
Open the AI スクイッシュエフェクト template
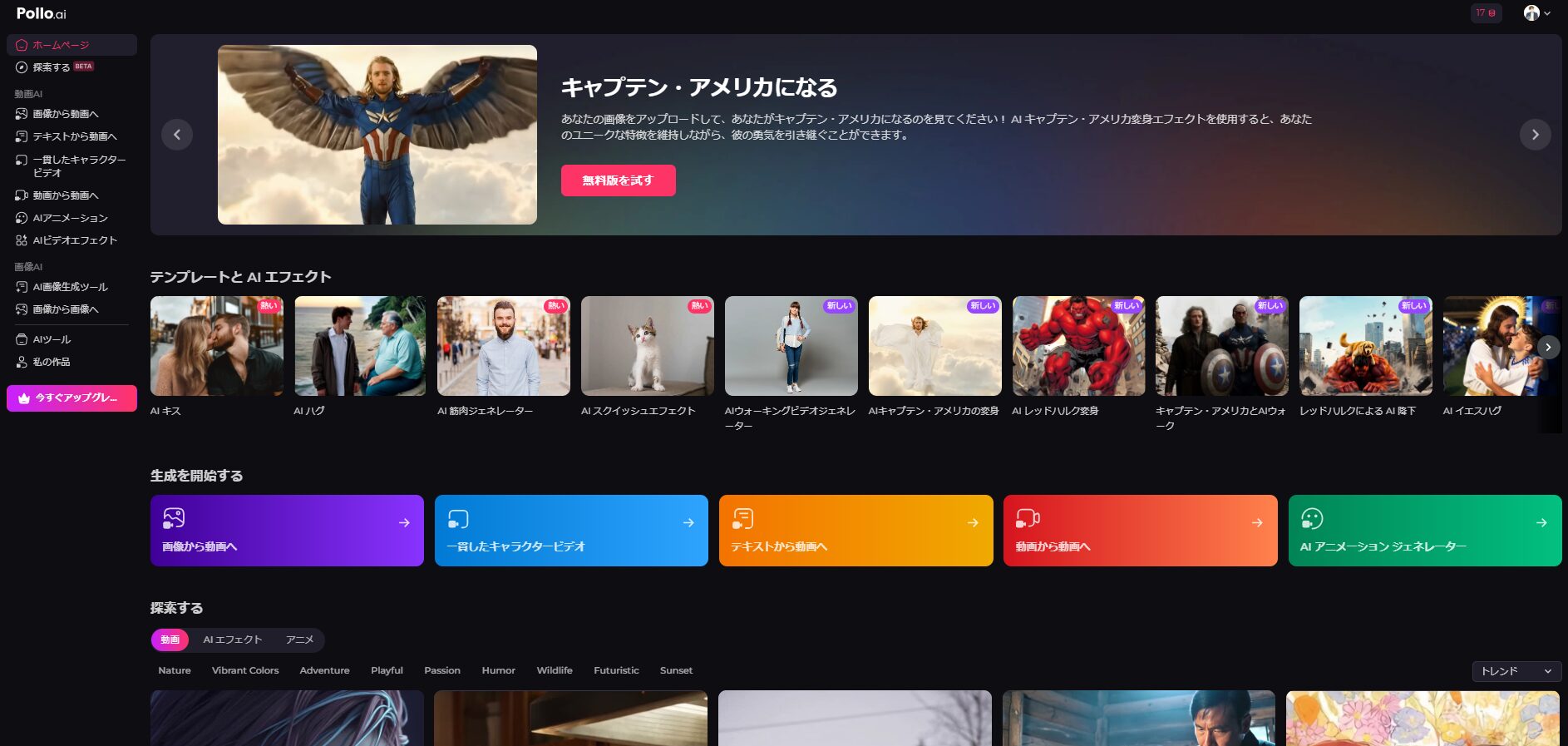pyautogui.click(x=648, y=346)
